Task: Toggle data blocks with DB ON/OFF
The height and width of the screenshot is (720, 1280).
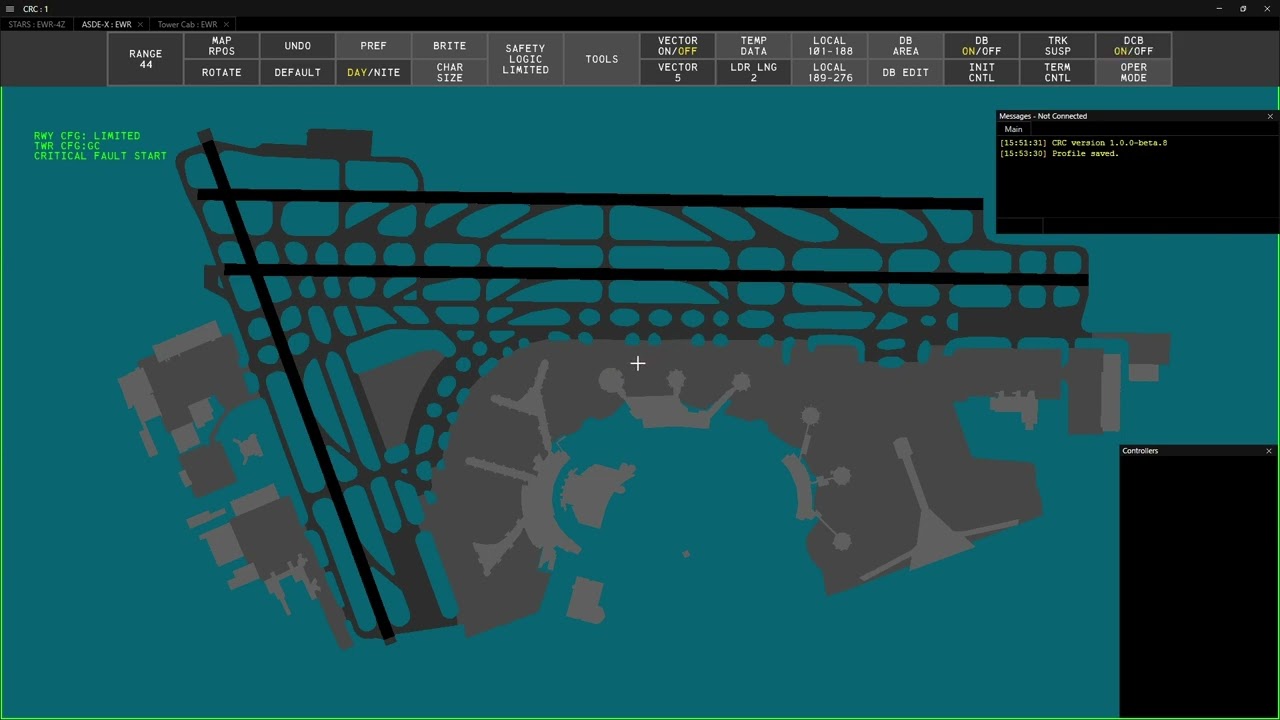Action: pos(981,46)
